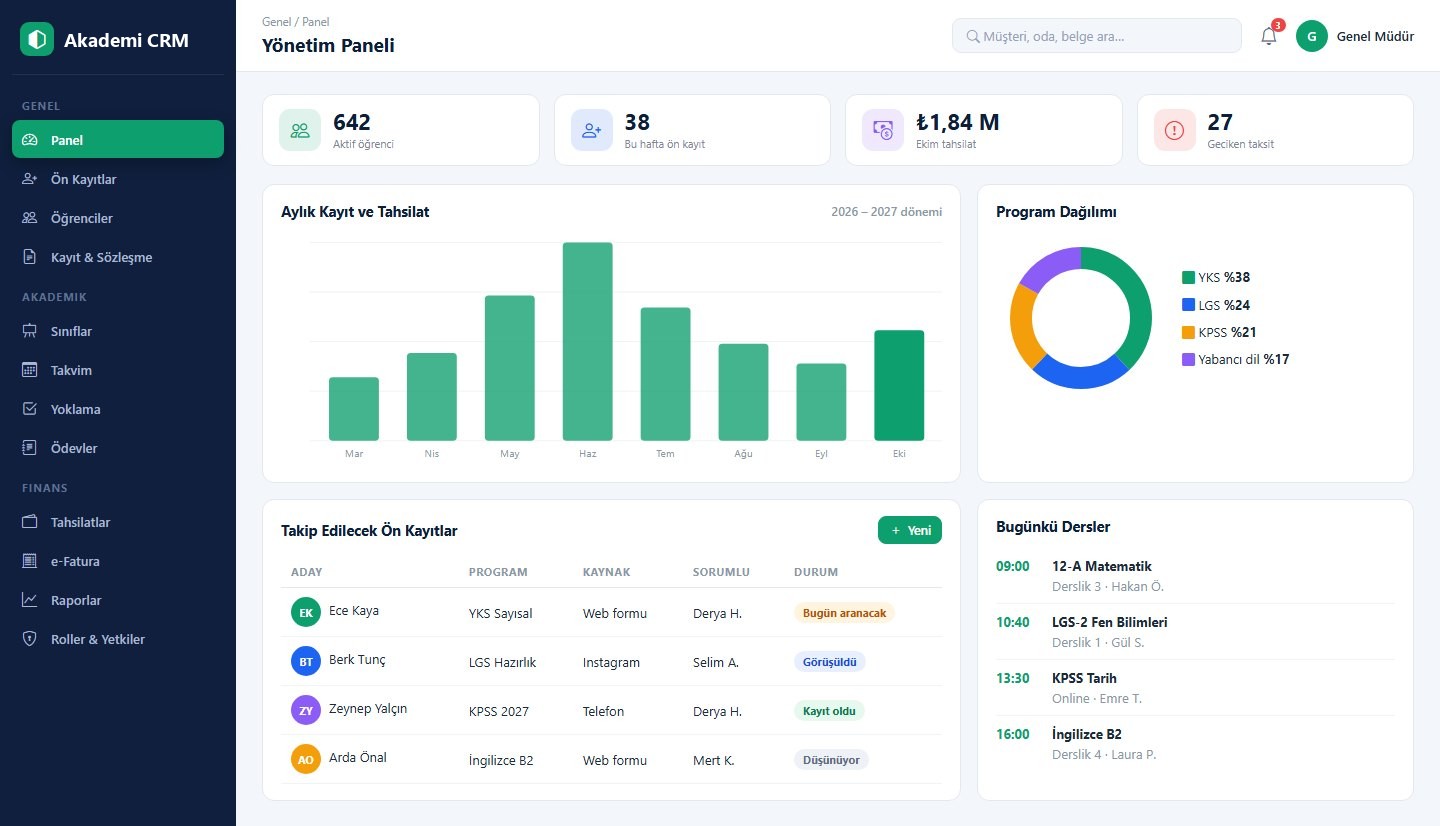Click the Akademi CRM logo icon
This screenshot has height=826, width=1440.
[37, 40]
